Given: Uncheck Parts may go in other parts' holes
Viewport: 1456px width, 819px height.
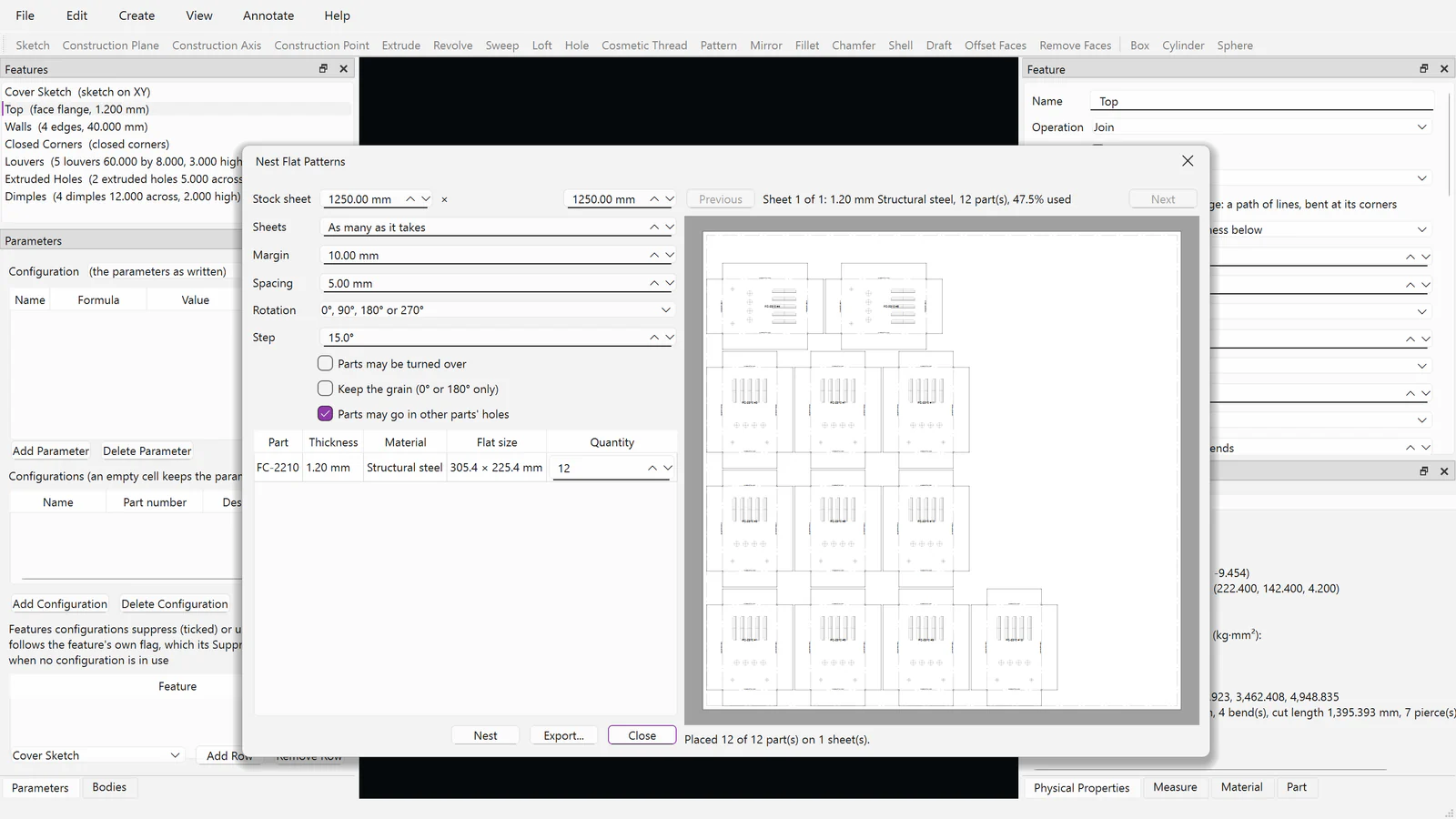Looking at the screenshot, I should click(x=325, y=414).
